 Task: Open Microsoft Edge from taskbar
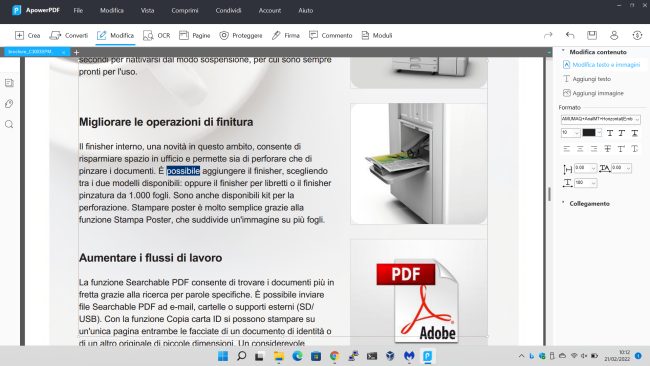(x=297, y=356)
